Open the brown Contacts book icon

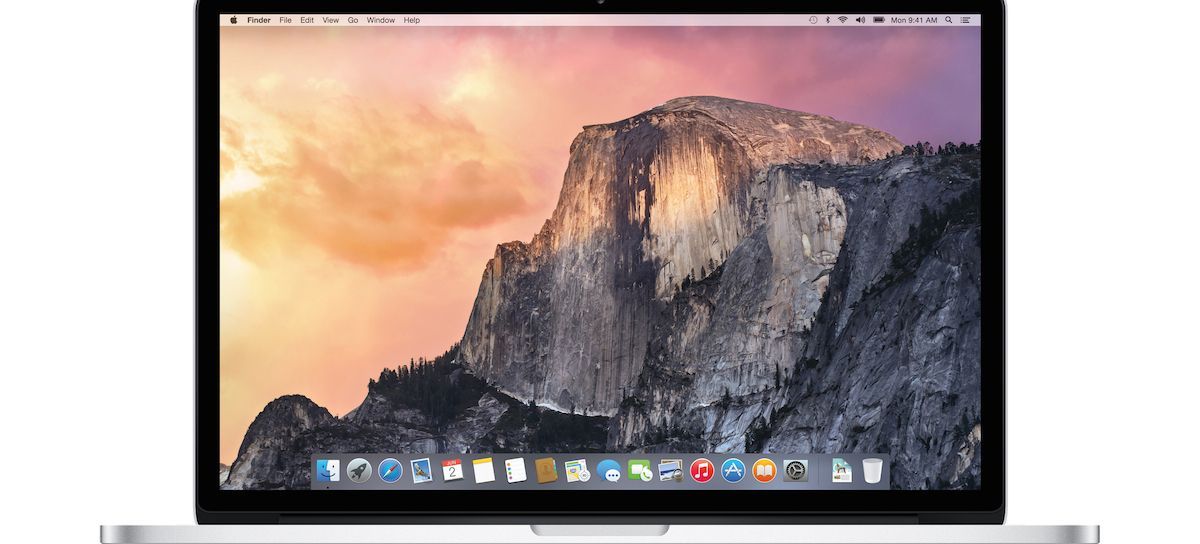[x=546, y=470]
